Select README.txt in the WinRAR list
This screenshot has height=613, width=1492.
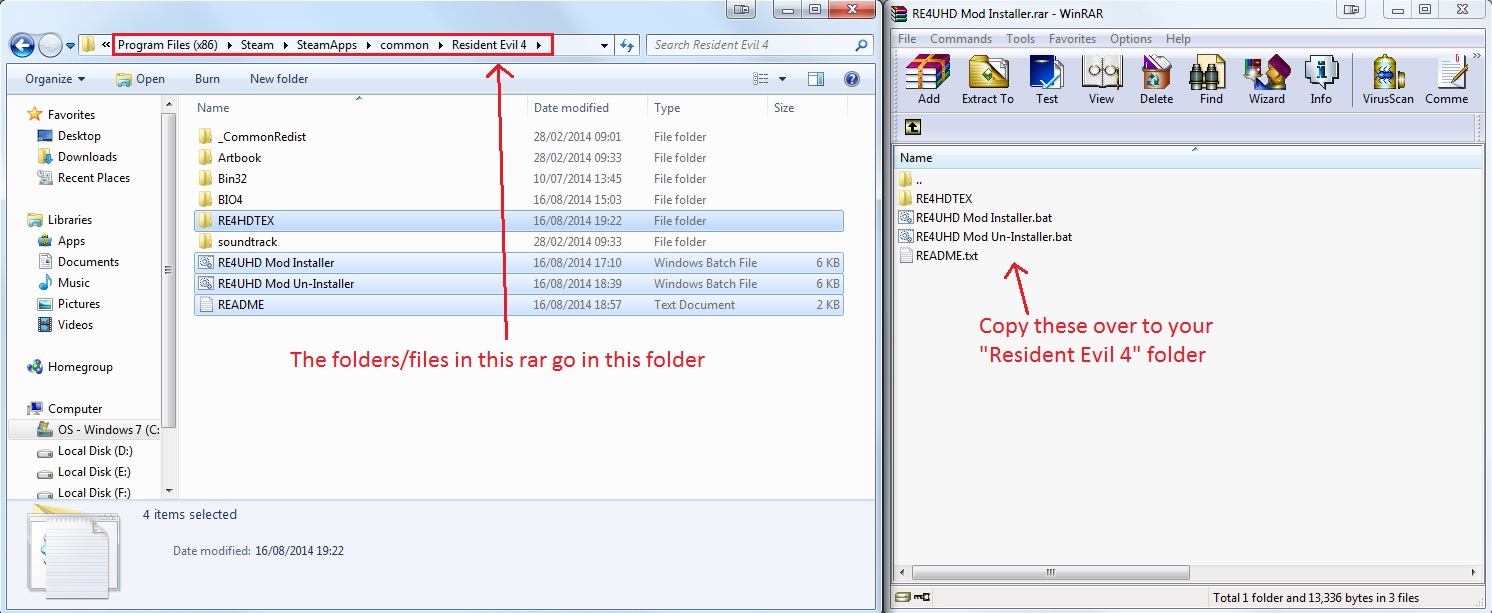pos(937,256)
